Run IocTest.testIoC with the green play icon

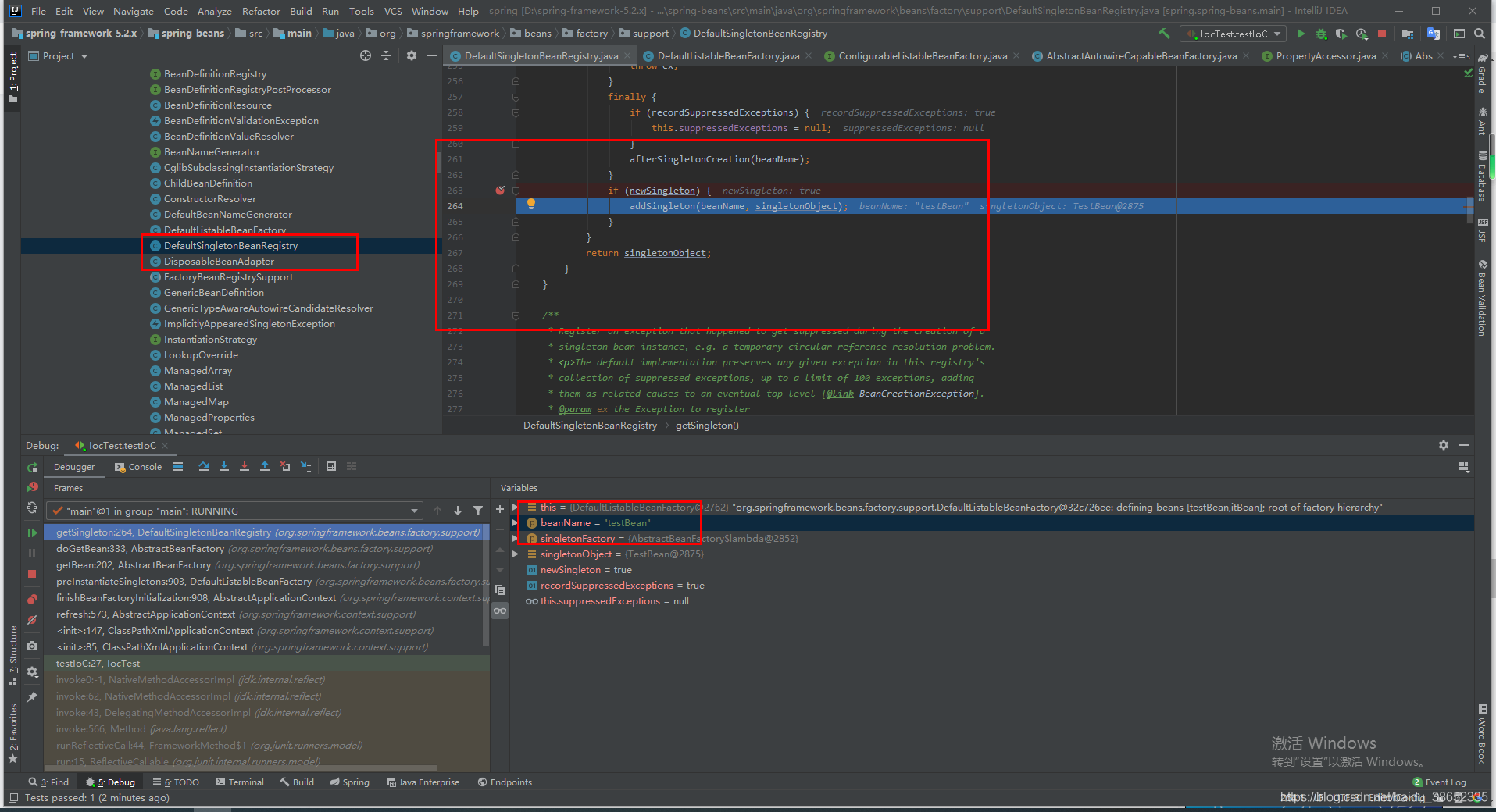click(1301, 34)
